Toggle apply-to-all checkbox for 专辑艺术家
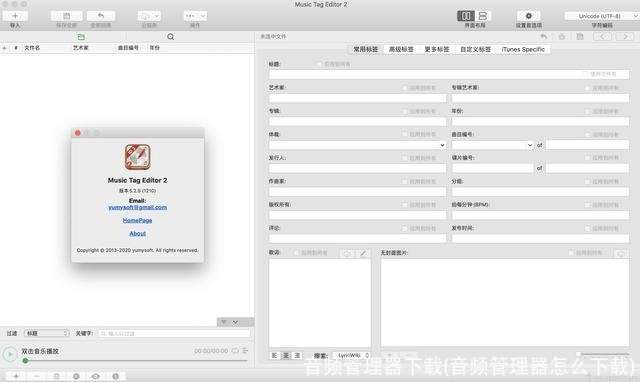Image resolution: width=640 pixels, height=382 pixels. coord(587,88)
